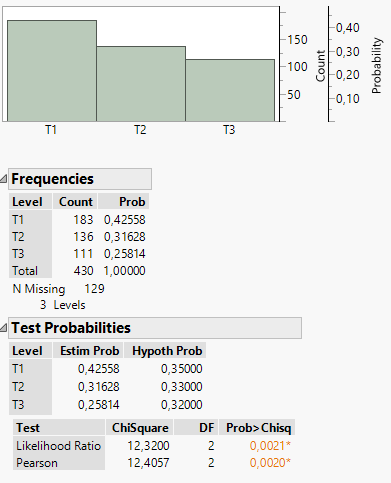Click the Frequencies section header
The width and height of the screenshot is (391, 483).
[x=80, y=179]
